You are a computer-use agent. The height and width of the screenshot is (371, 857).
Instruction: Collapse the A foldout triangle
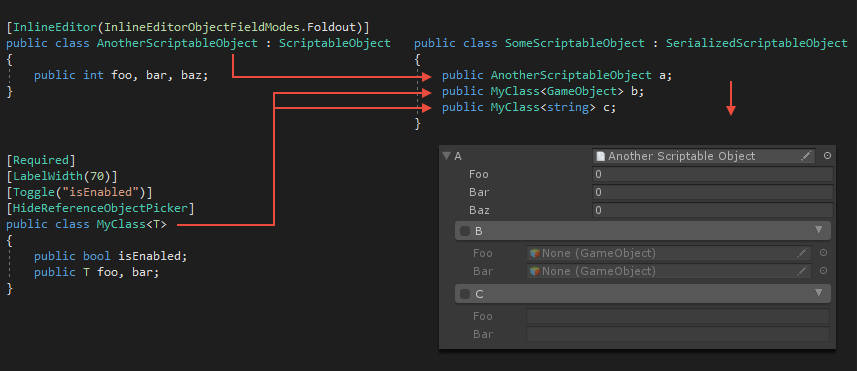[x=447, y=156]
